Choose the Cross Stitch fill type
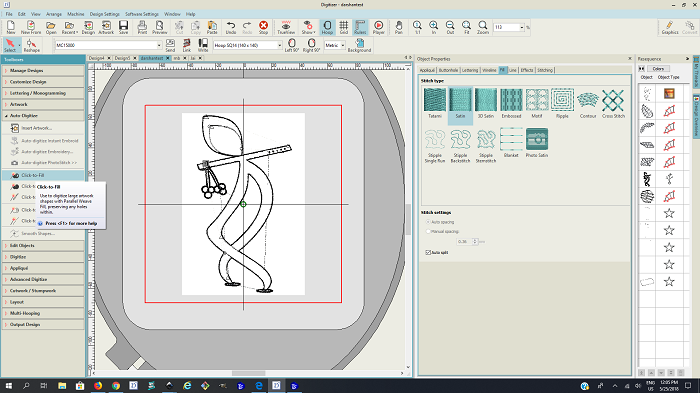 [x=613, y=103]
